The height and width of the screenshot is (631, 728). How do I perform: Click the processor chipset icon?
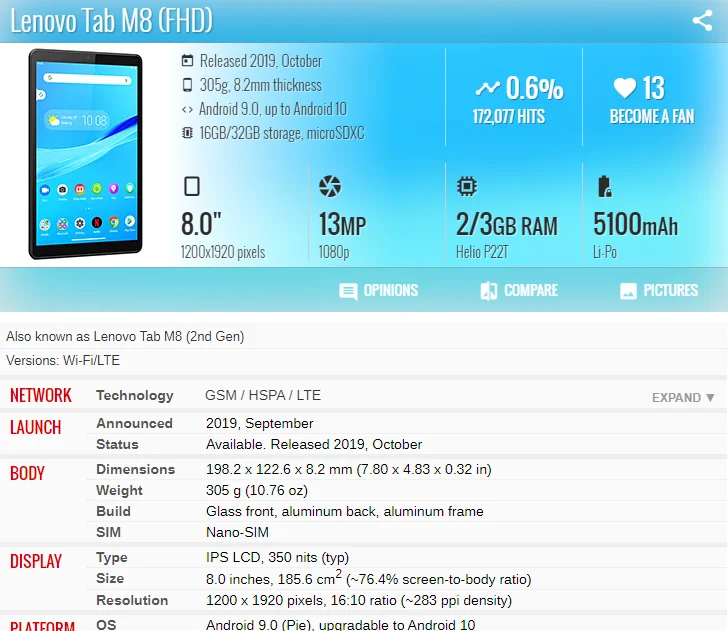pyautogui.click(x=467, y=186)
